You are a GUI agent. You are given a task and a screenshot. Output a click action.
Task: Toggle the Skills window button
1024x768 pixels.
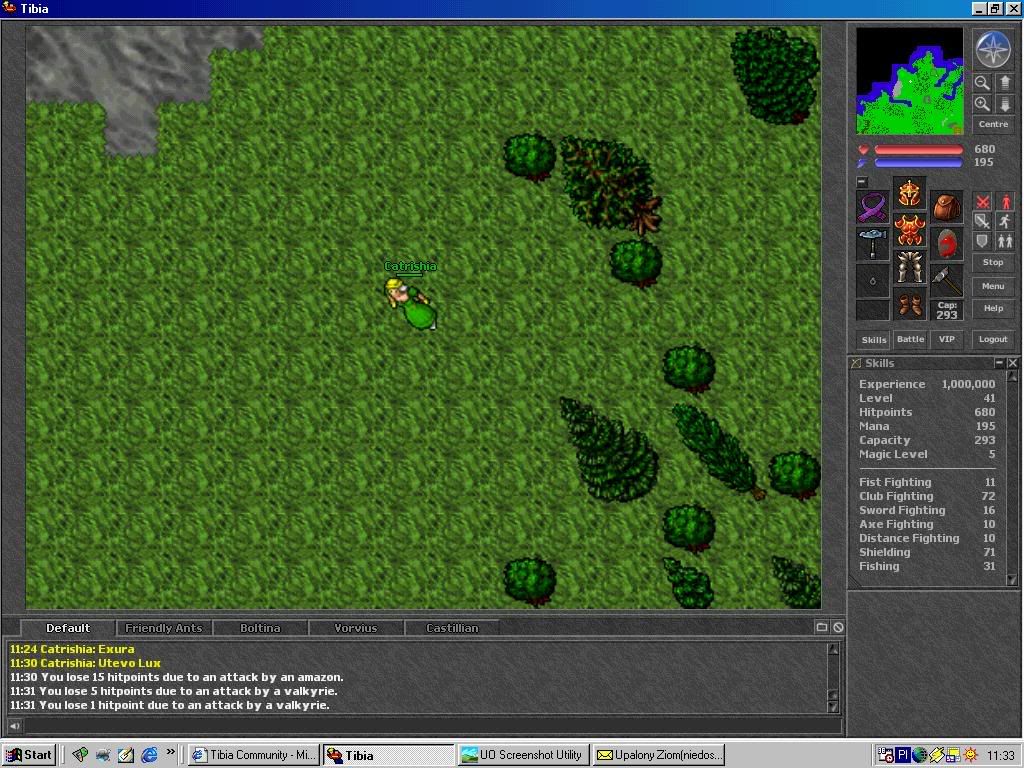(874, 340)
